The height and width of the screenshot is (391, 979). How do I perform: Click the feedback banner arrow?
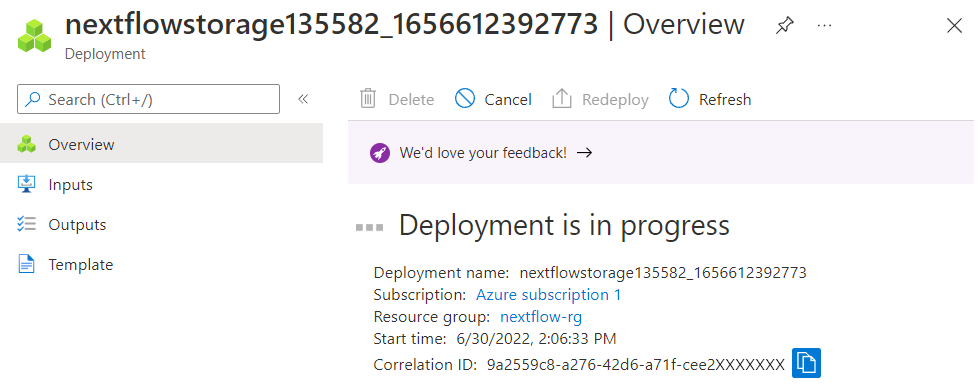coord(584,152)
